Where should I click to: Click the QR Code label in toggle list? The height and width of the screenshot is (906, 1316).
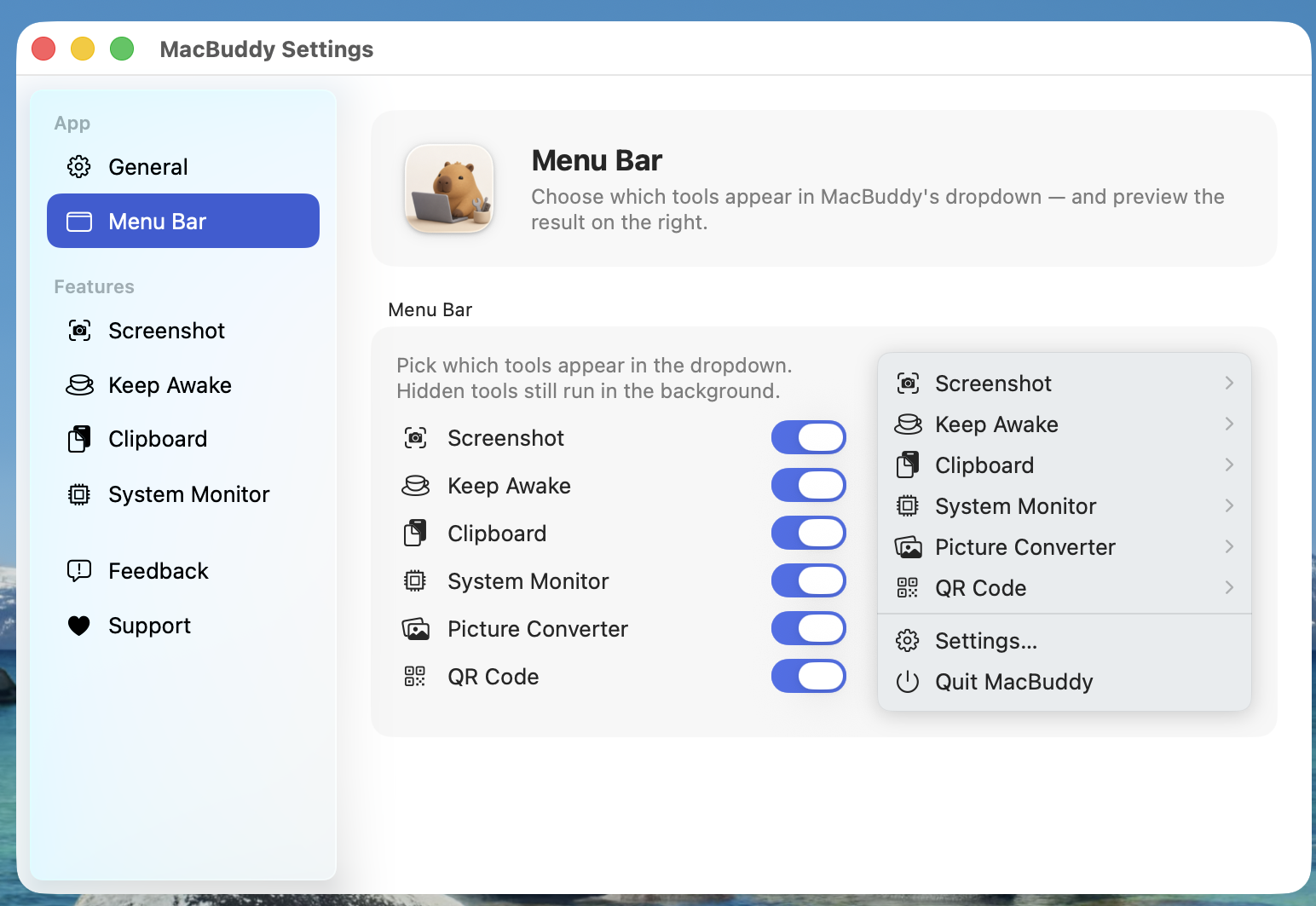tap(493, 677)
